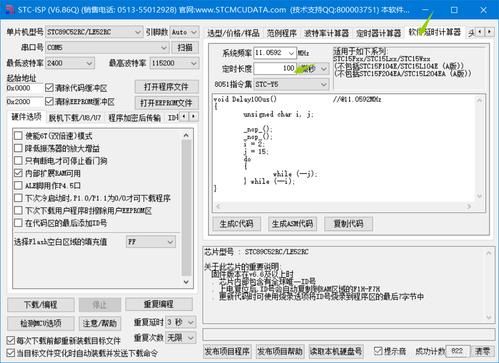Viewport: 499px width, 363px height.
Task: Click 注意/帮助 button
Action: point(100,323)
